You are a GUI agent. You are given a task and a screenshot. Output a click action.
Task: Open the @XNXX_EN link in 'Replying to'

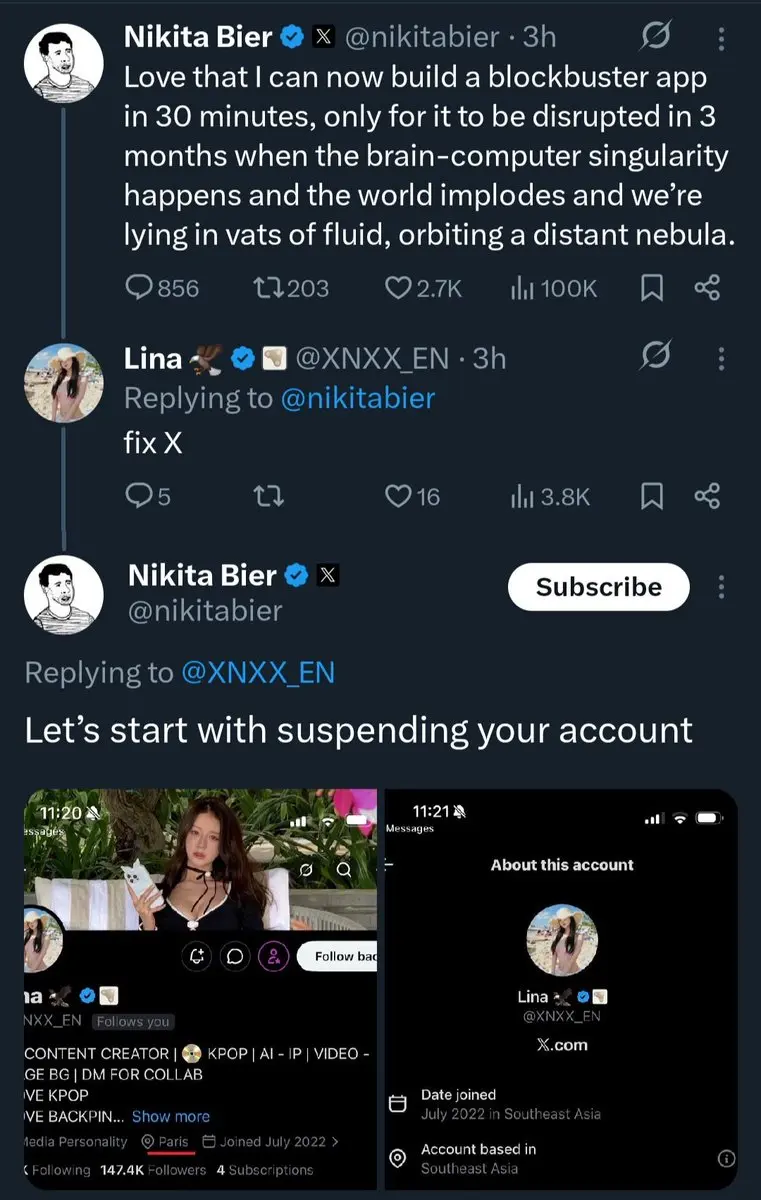tap(257, 673)
